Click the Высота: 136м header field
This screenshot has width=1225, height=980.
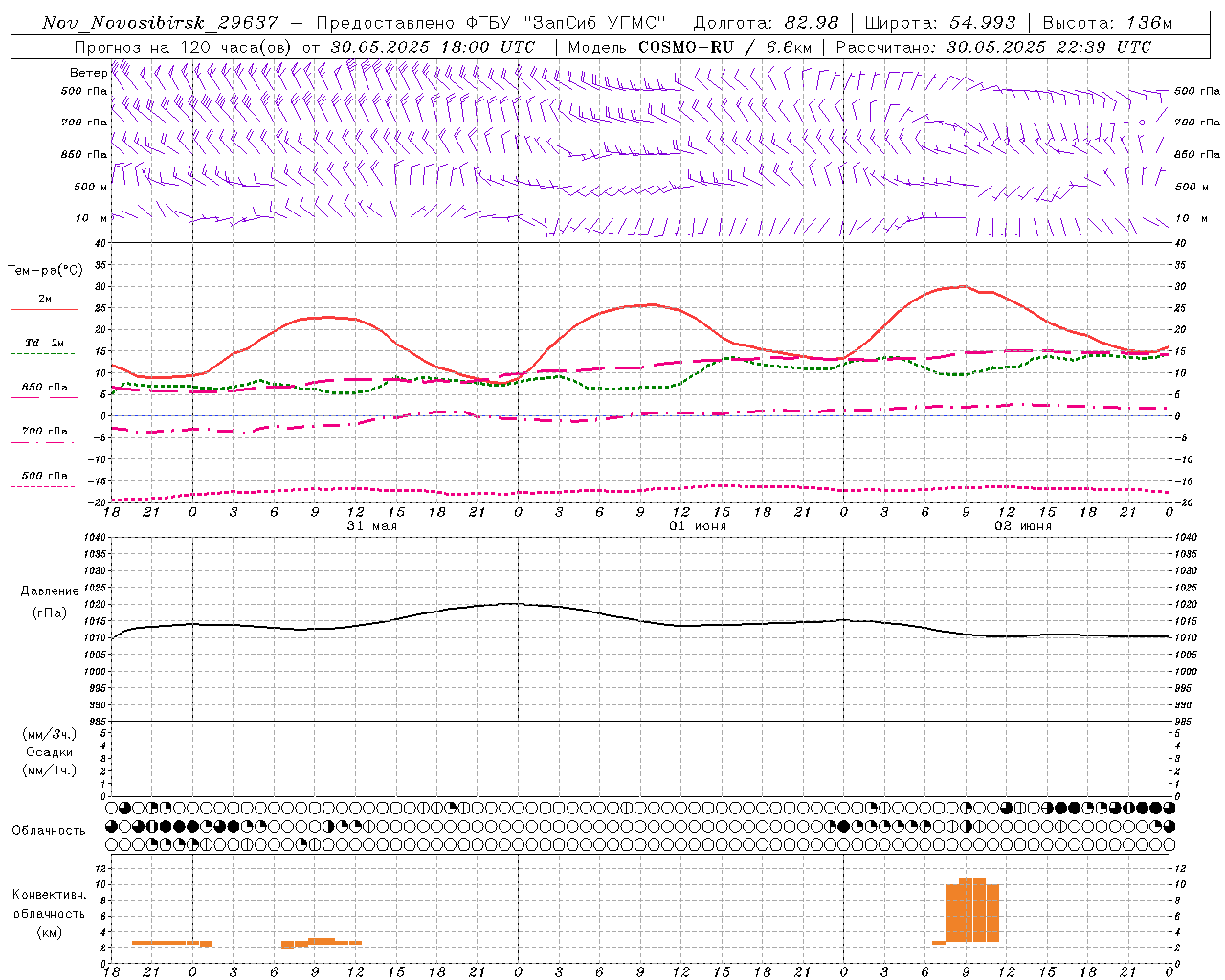tap(1107, 23)
